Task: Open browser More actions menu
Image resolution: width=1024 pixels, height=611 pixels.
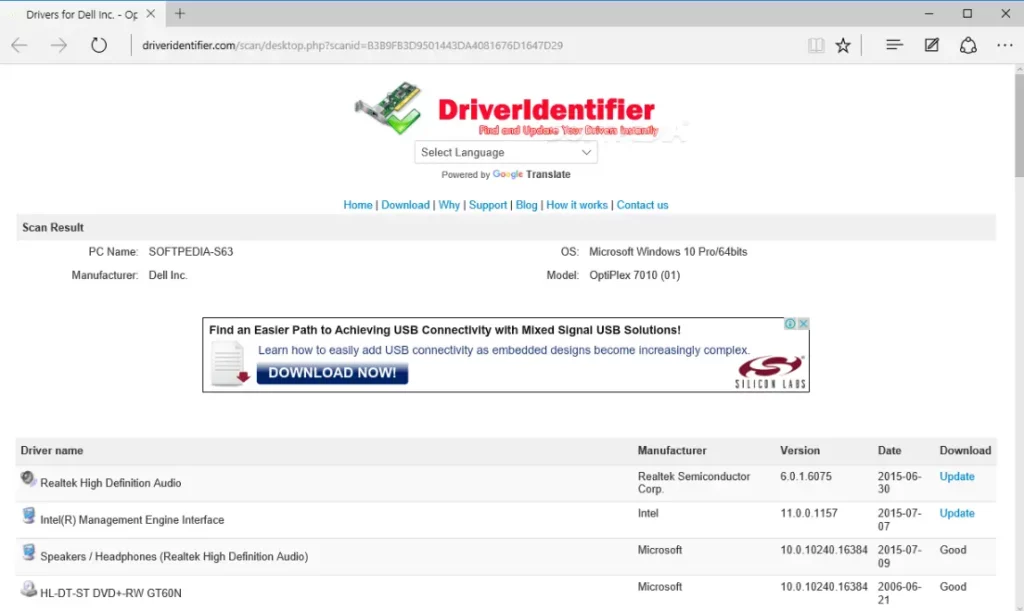Action: click(1004, 45)
